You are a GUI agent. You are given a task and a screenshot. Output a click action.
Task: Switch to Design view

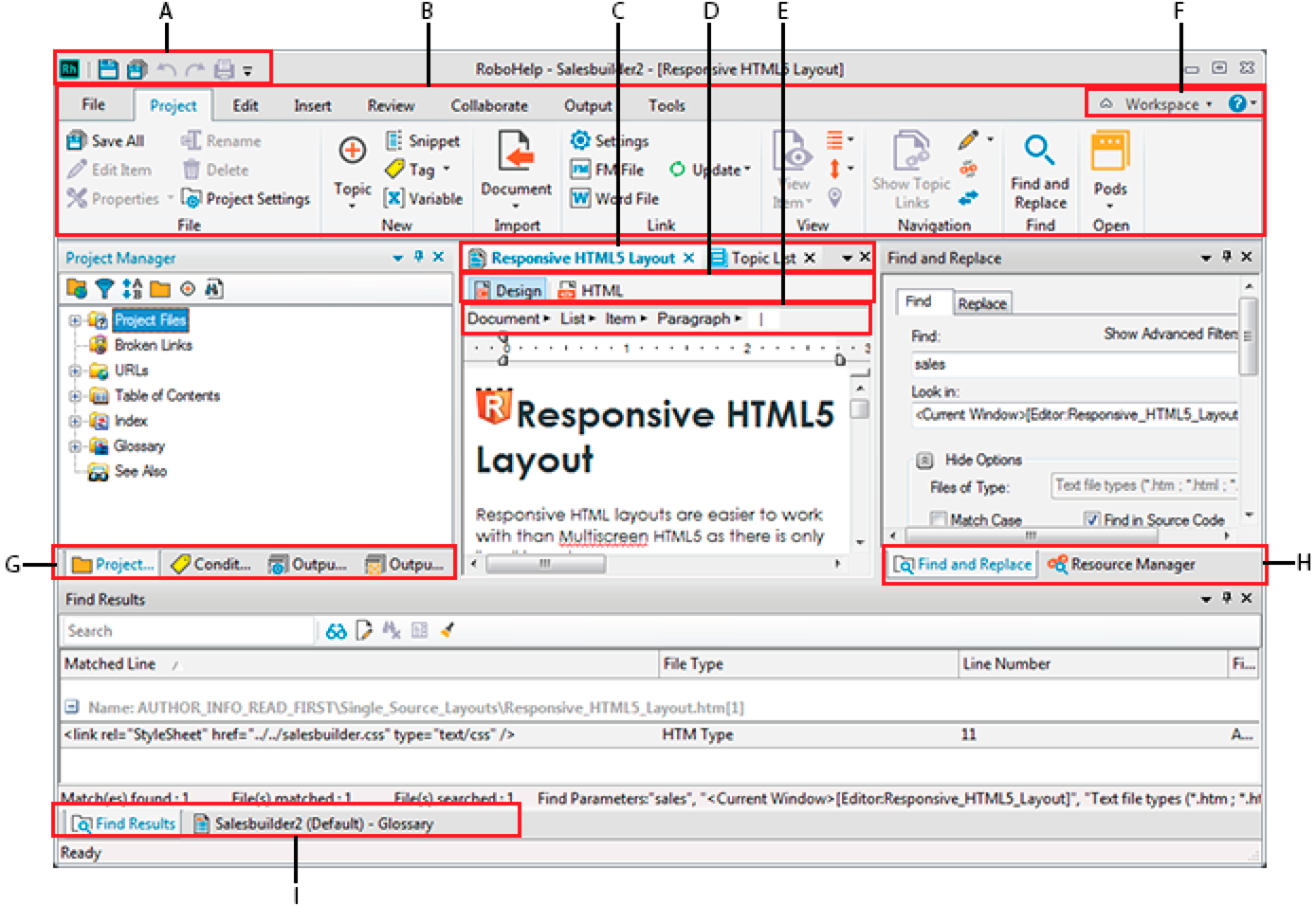tap(507, 291)
